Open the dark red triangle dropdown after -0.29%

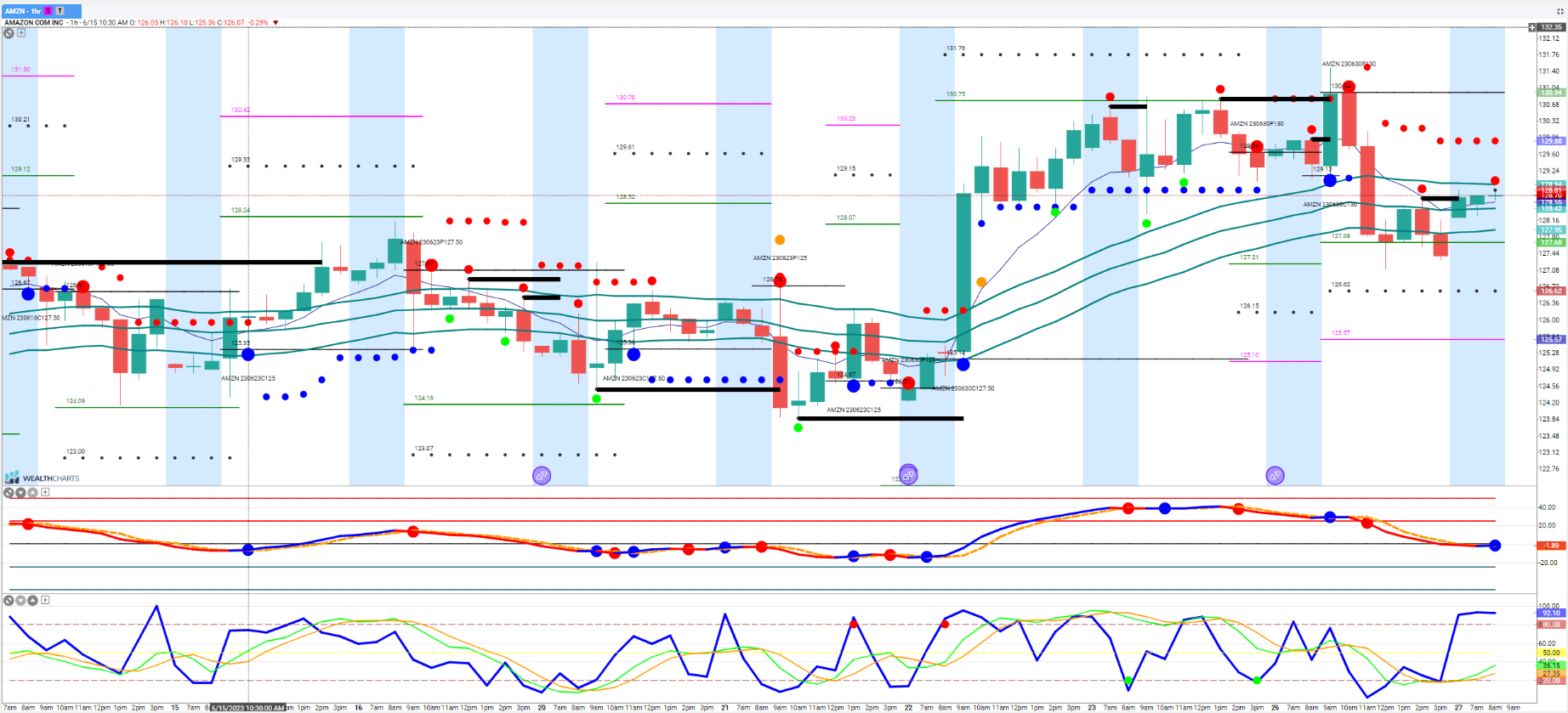coord(276,23)
